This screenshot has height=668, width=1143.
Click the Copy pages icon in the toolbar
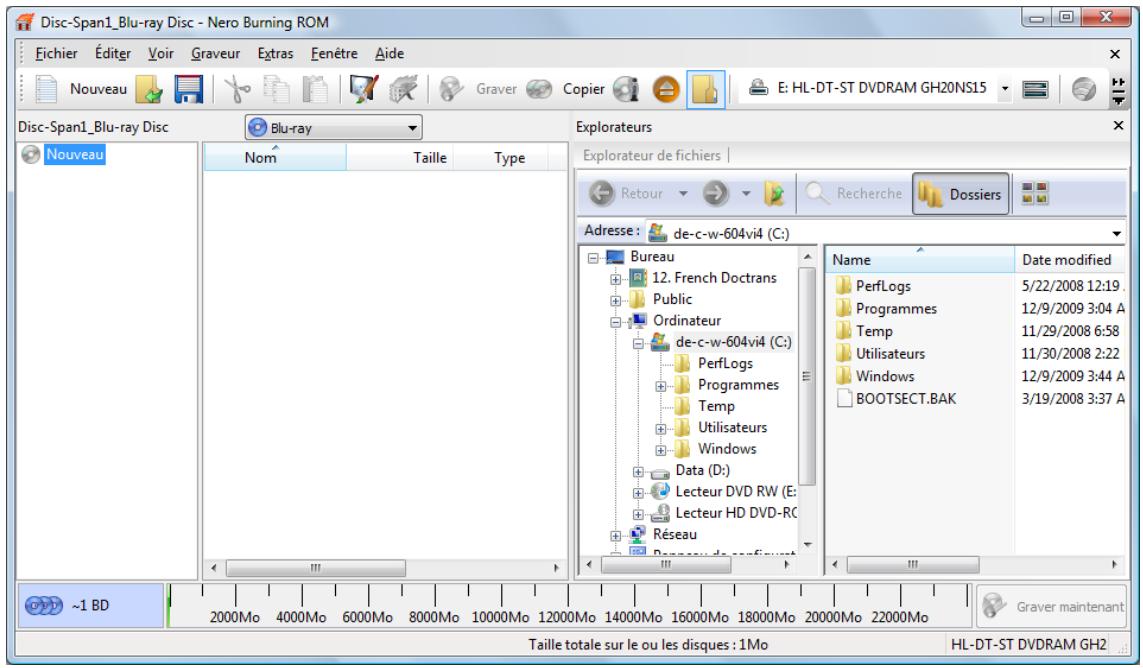(276, 89)
